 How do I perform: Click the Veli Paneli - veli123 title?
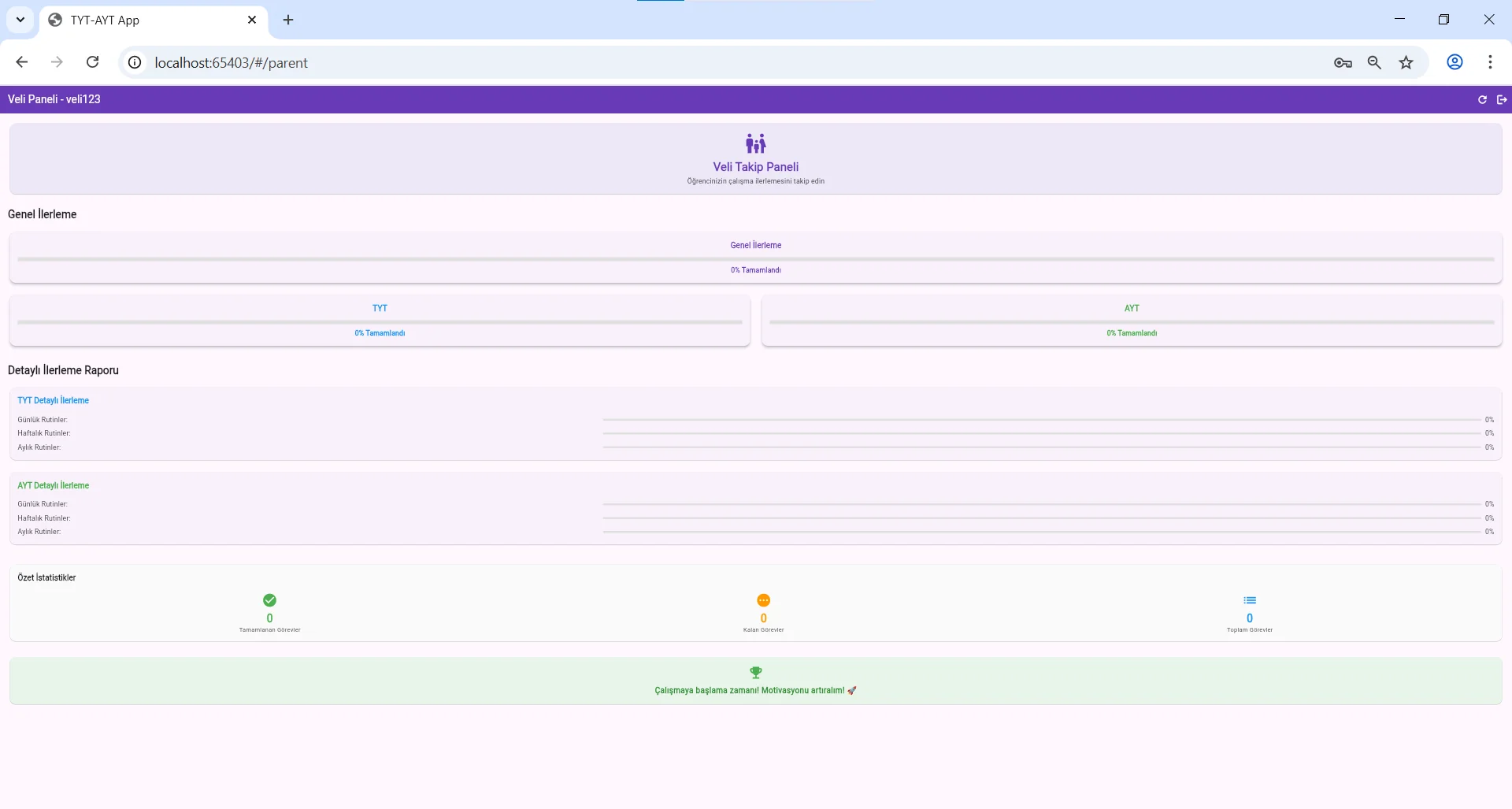(x=54, y=99)
